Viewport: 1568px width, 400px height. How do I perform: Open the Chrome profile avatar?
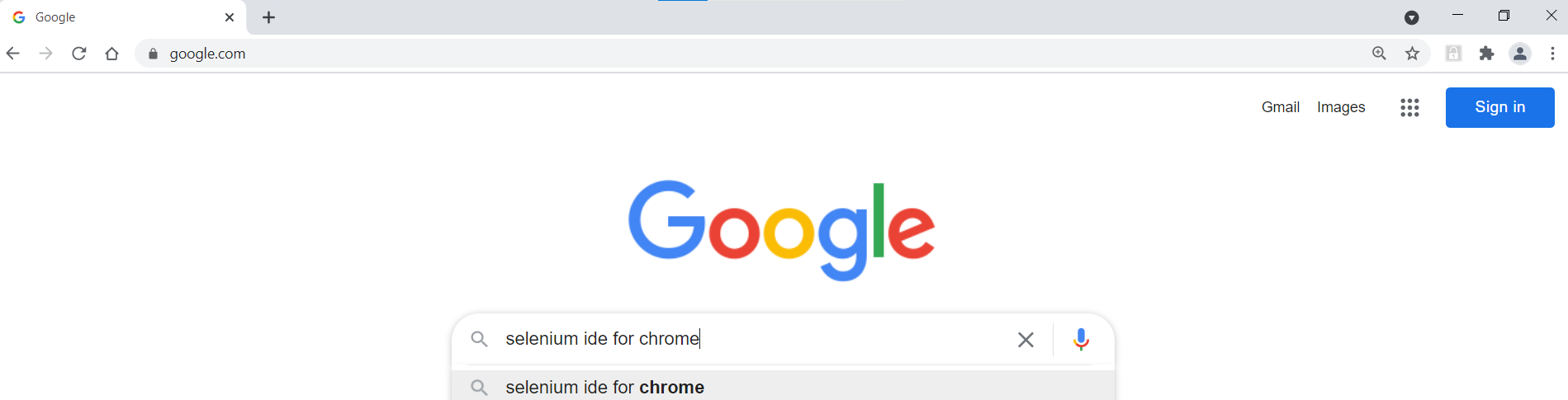point(1520,54)
